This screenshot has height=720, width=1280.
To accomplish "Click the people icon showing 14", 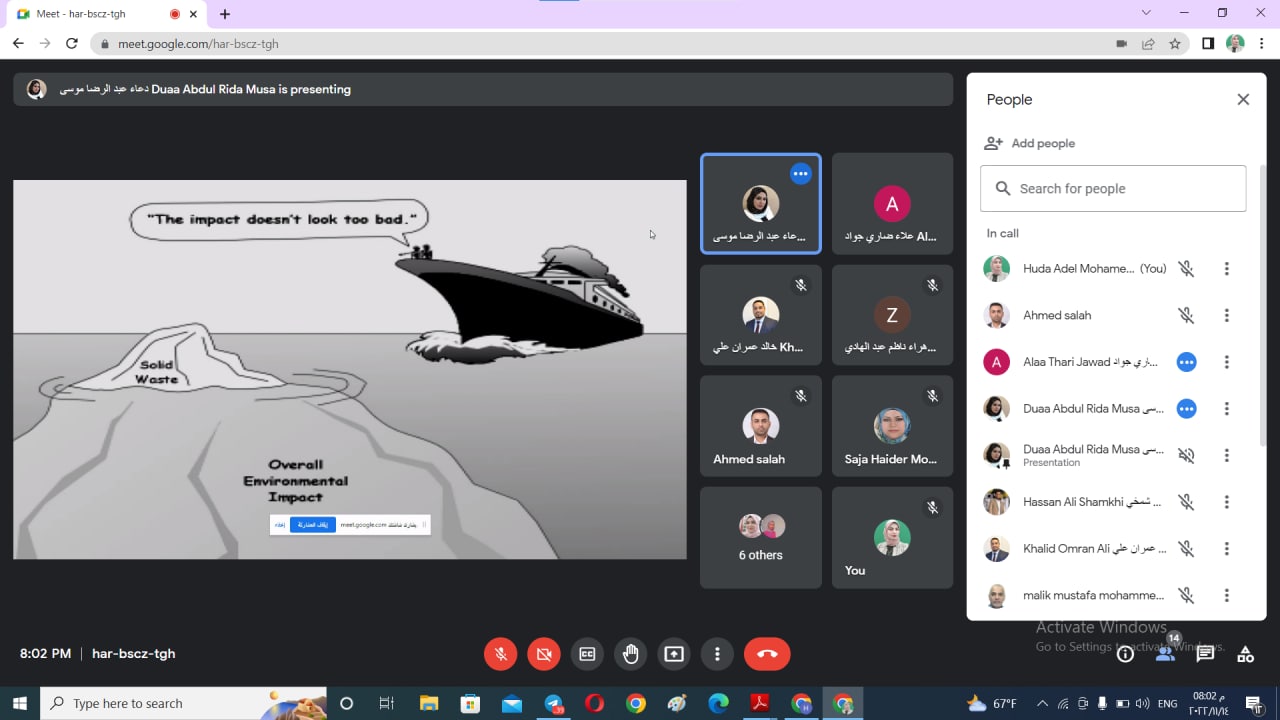I will click(x=1165, y=653).
